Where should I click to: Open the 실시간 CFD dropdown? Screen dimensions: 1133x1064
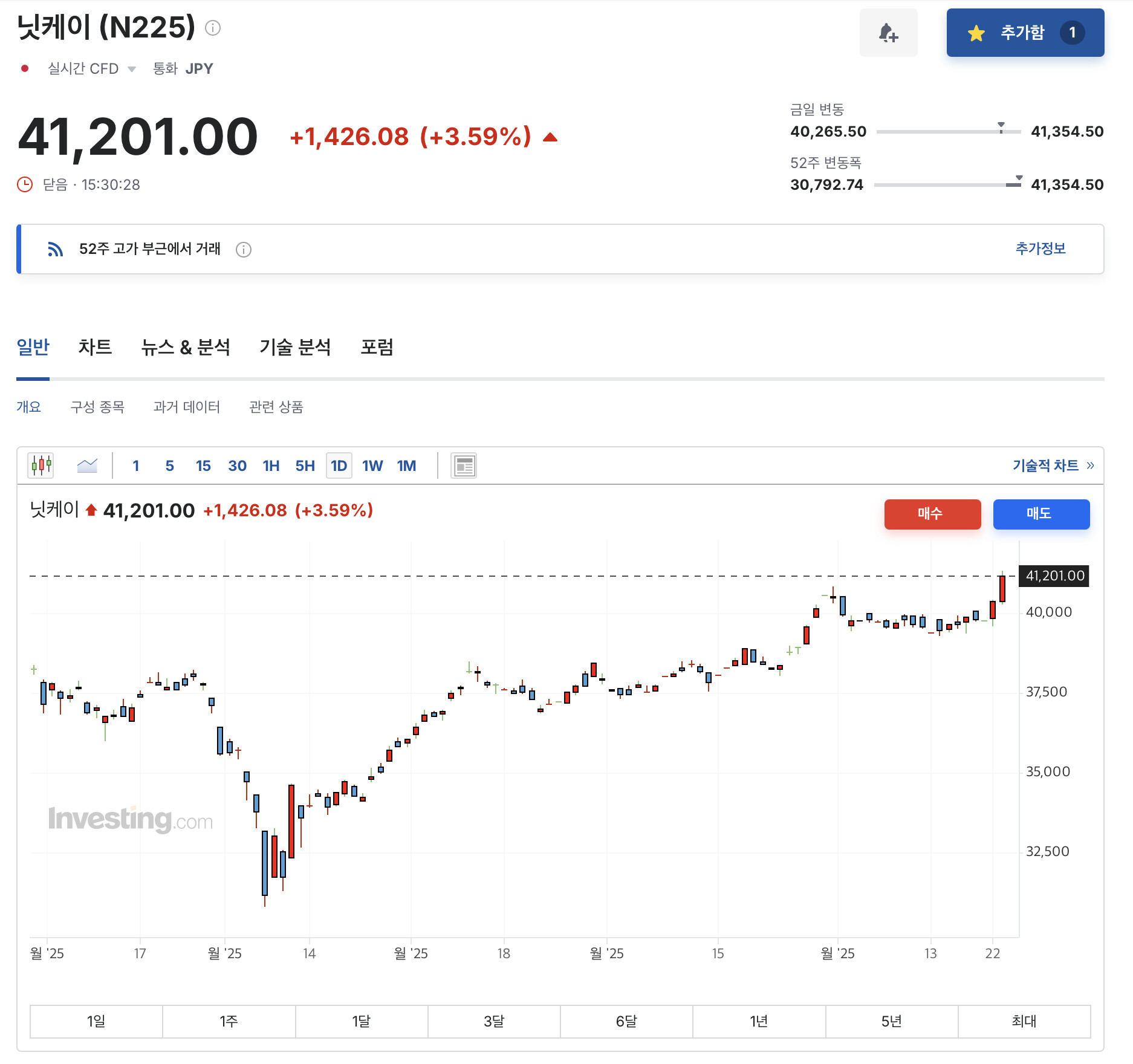(91, 69)
